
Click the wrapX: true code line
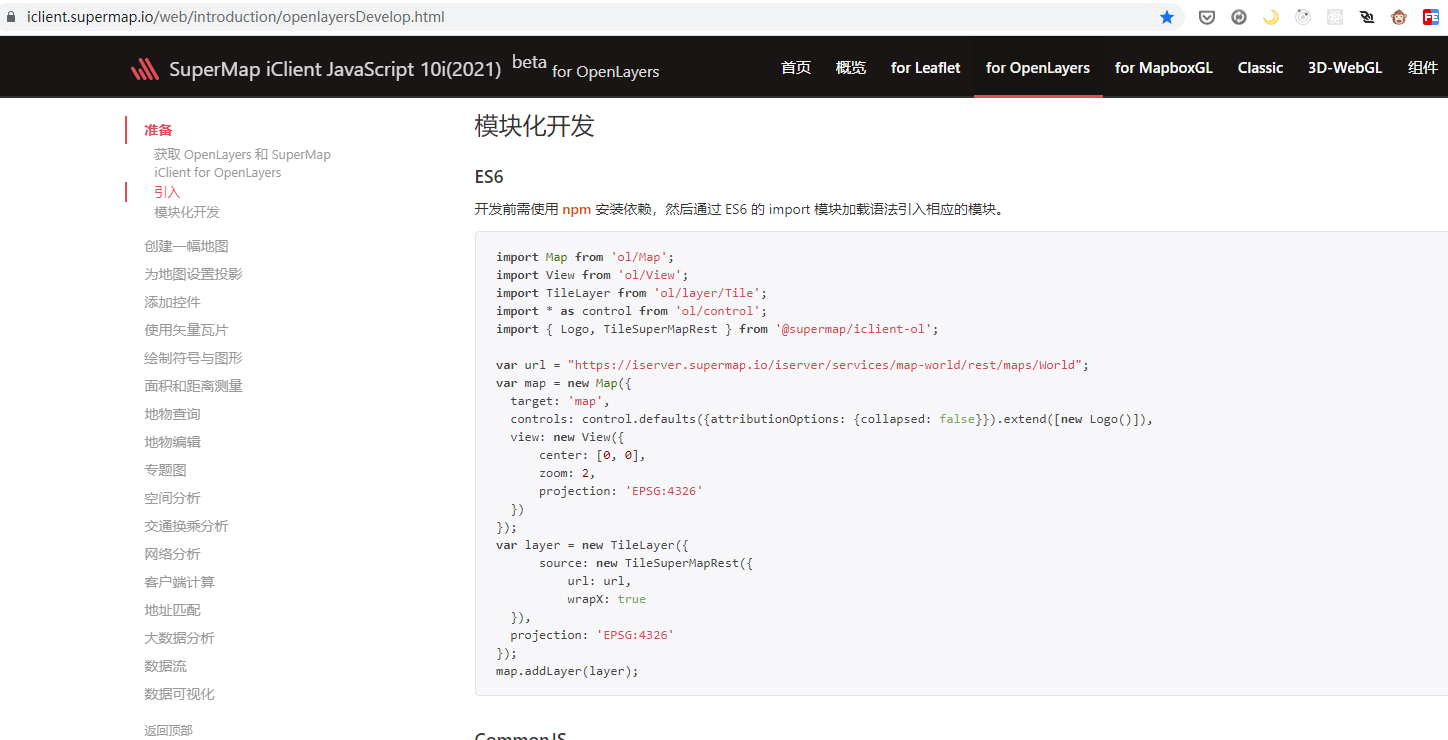tap(606, 599)
